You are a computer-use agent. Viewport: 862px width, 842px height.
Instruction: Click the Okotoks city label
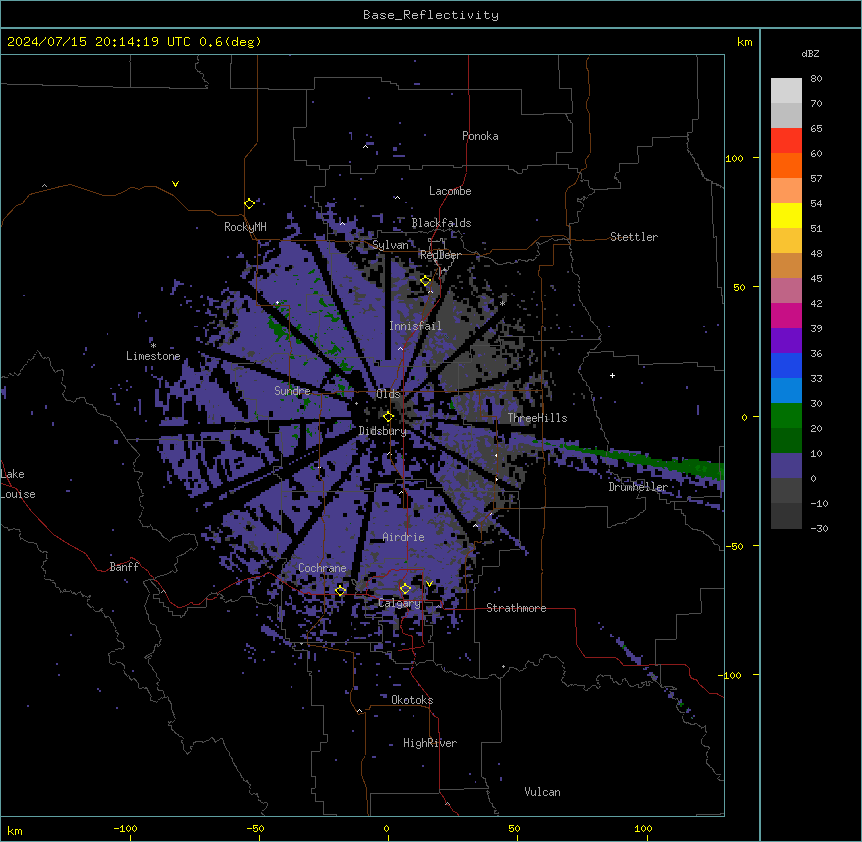point(412,700)
